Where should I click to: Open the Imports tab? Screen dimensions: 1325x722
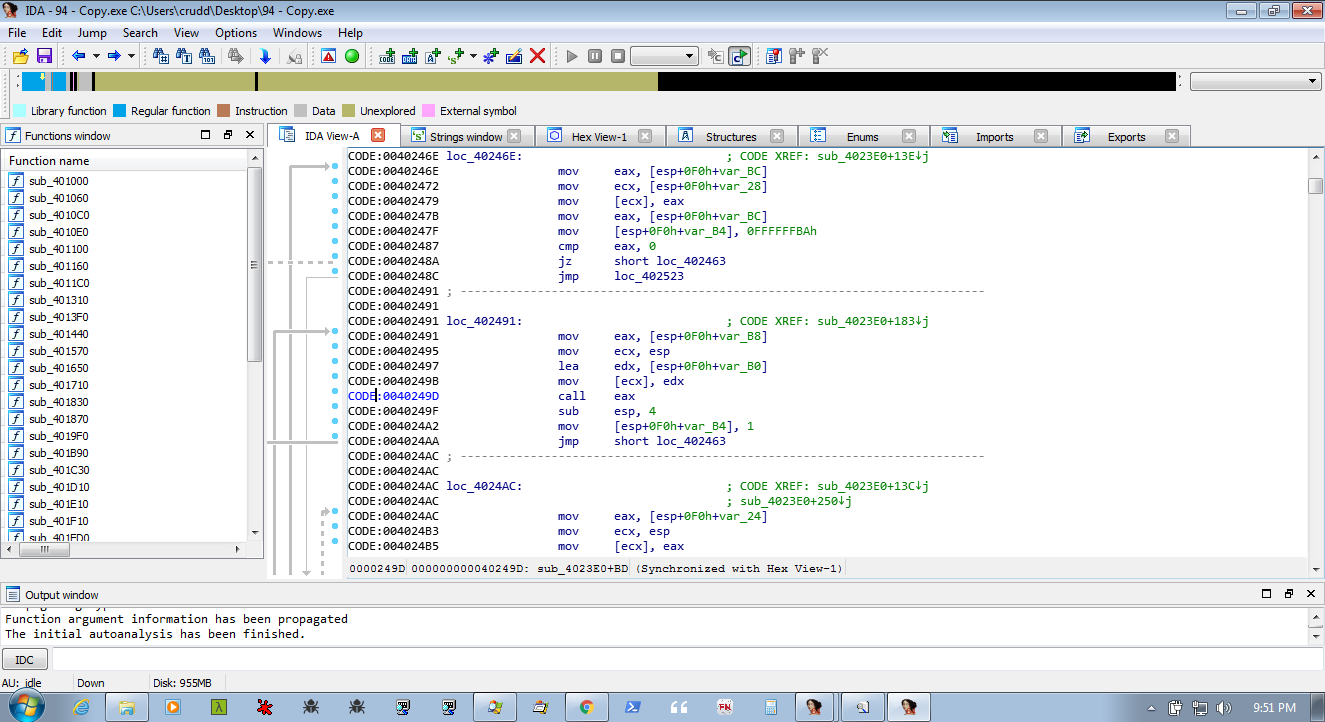[994, 137]
